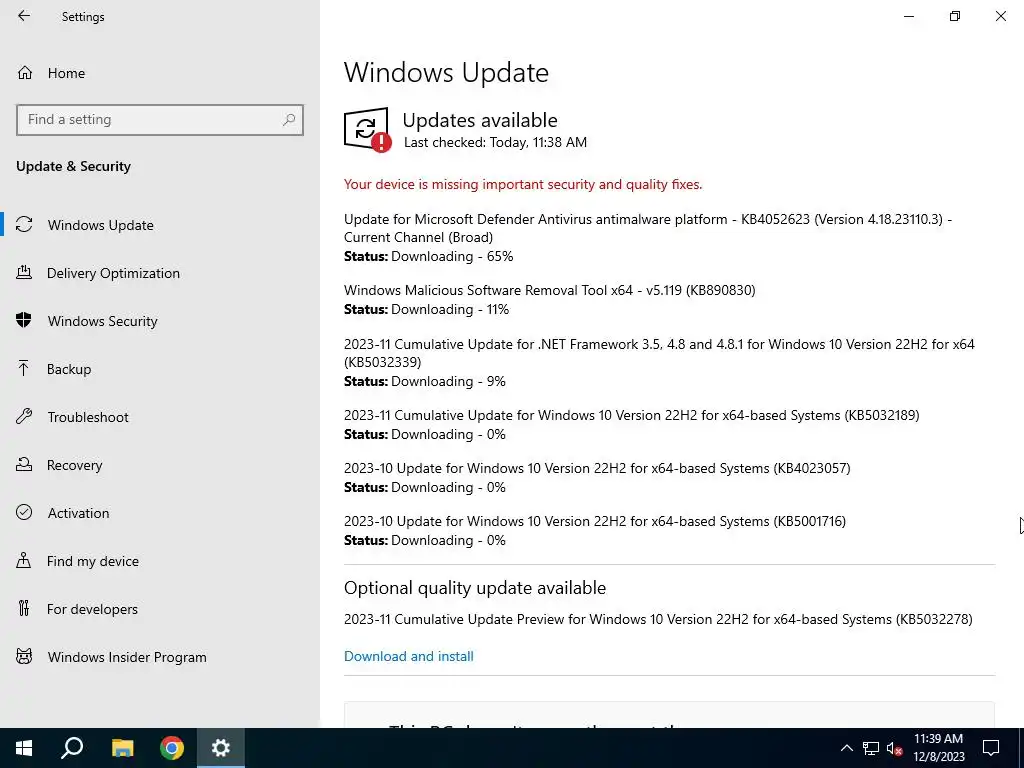This screenshot has width=1024, height=768.
Task: Click the back arrow in Settings
Action: 24,16
